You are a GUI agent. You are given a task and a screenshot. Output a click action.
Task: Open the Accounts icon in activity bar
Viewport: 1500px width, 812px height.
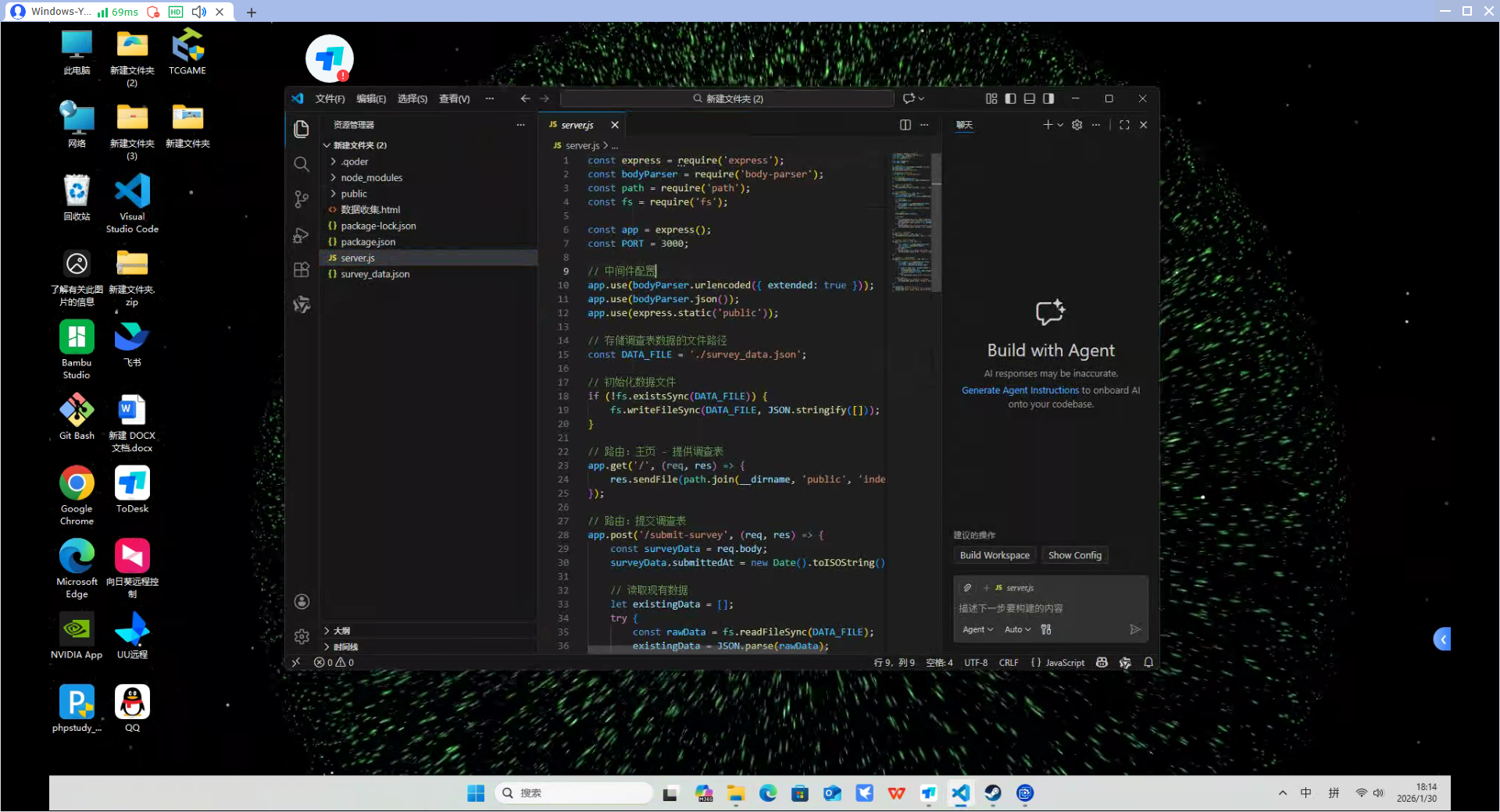pos(302,601)
